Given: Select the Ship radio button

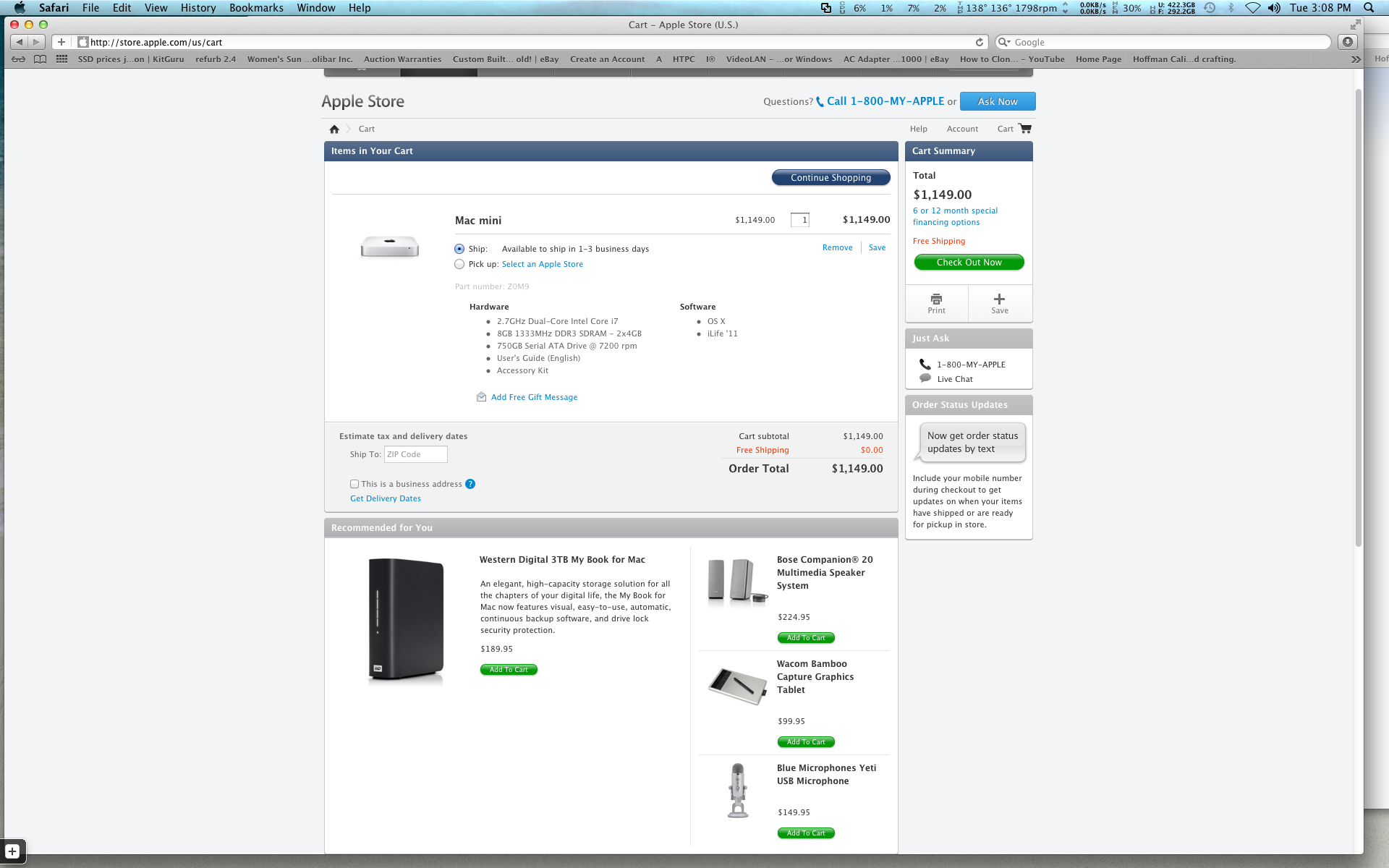Looking at the screenshot, I should coord(459,249).
